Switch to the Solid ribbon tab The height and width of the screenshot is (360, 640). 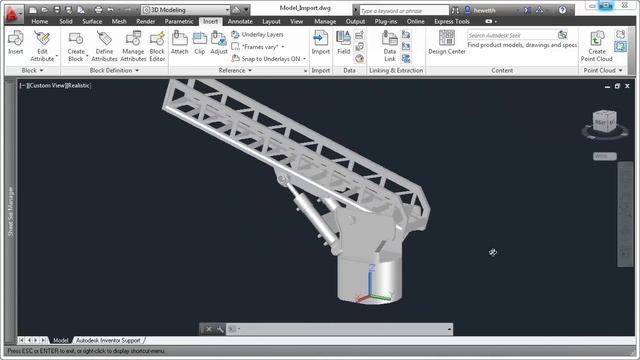pyautogui.click(x=66, y=21)
